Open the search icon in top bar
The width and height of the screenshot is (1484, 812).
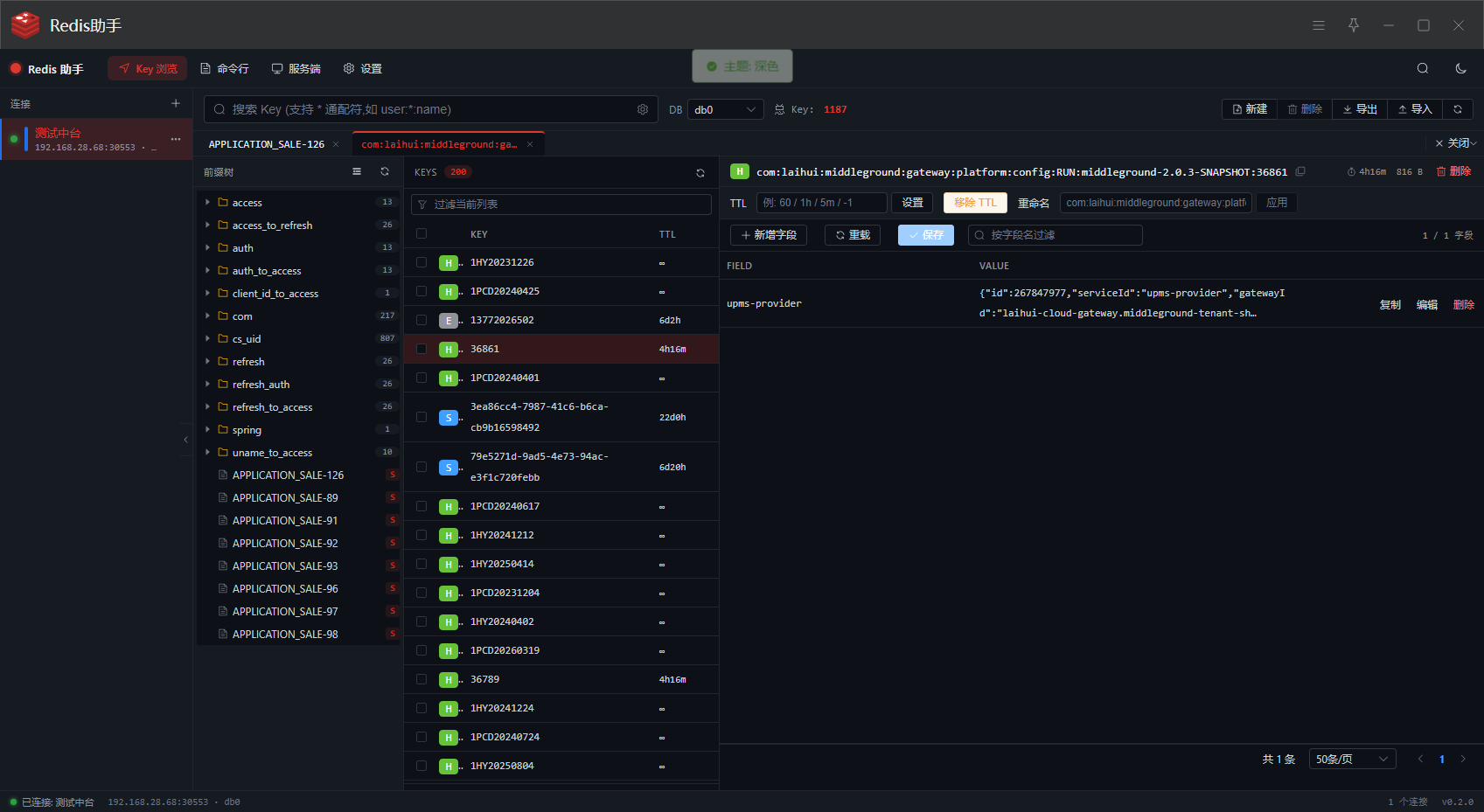(x=1423, y=68)
